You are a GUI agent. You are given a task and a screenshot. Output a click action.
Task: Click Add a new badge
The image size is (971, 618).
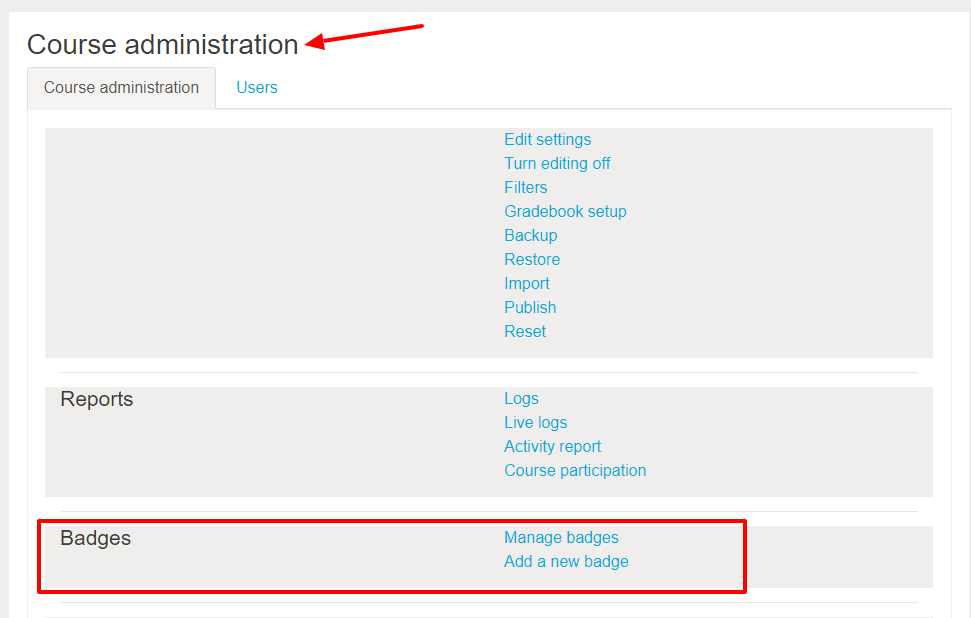coord(566,562)
